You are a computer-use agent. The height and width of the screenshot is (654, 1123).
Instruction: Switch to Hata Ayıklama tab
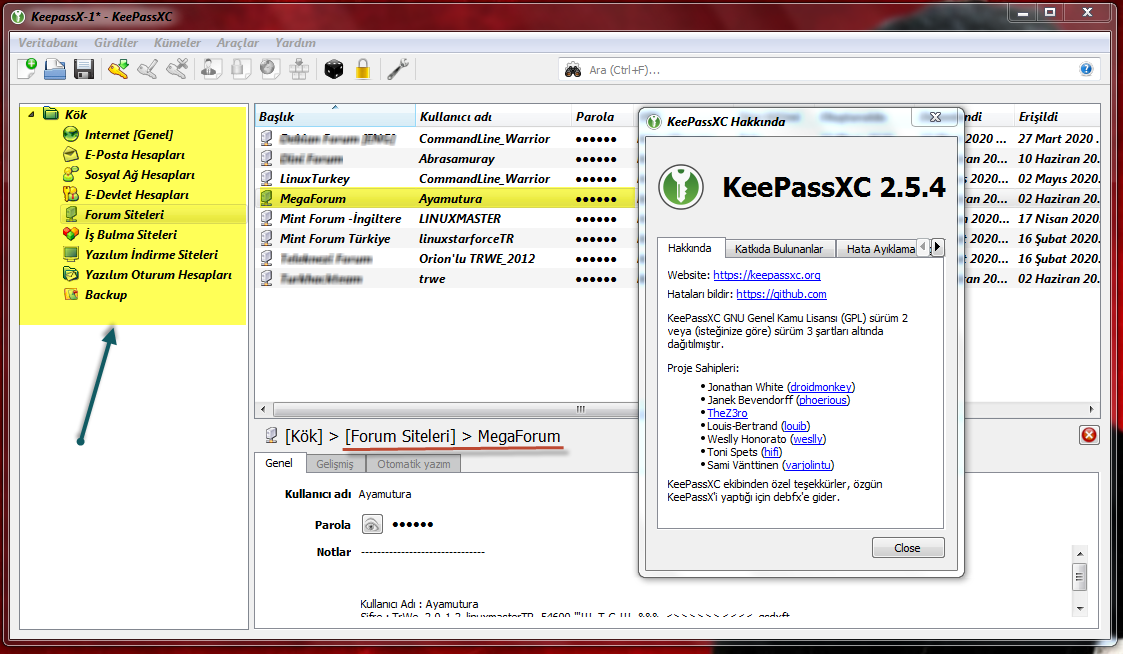click(x=881, y=249)
